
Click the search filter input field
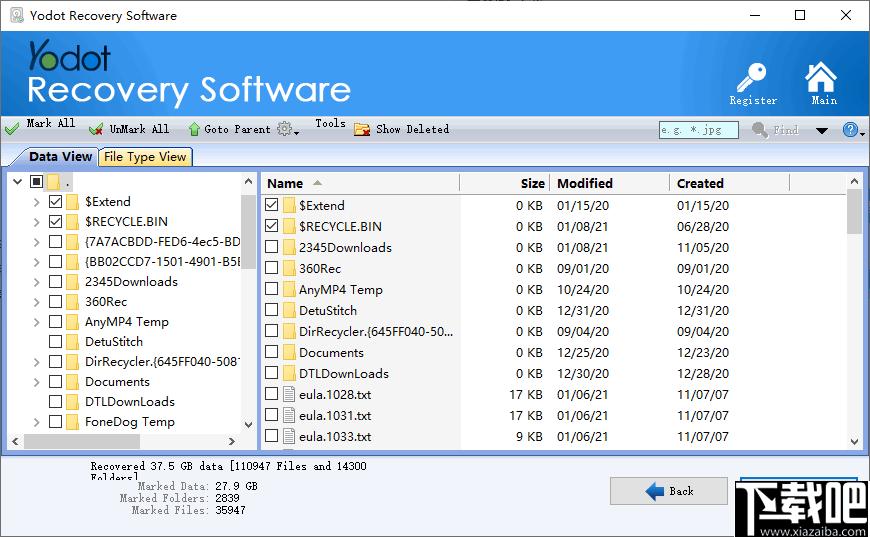(699, 130)
